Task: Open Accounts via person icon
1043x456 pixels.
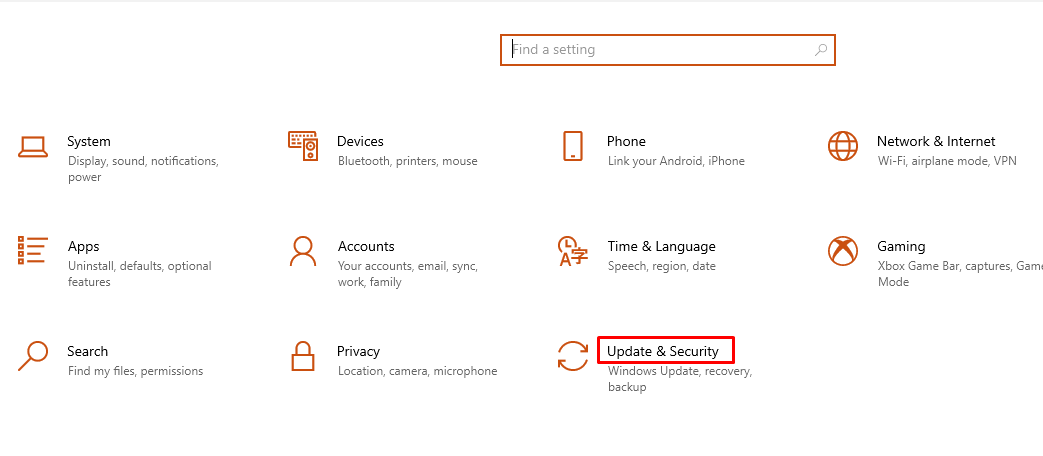Action: pos(303,251)
